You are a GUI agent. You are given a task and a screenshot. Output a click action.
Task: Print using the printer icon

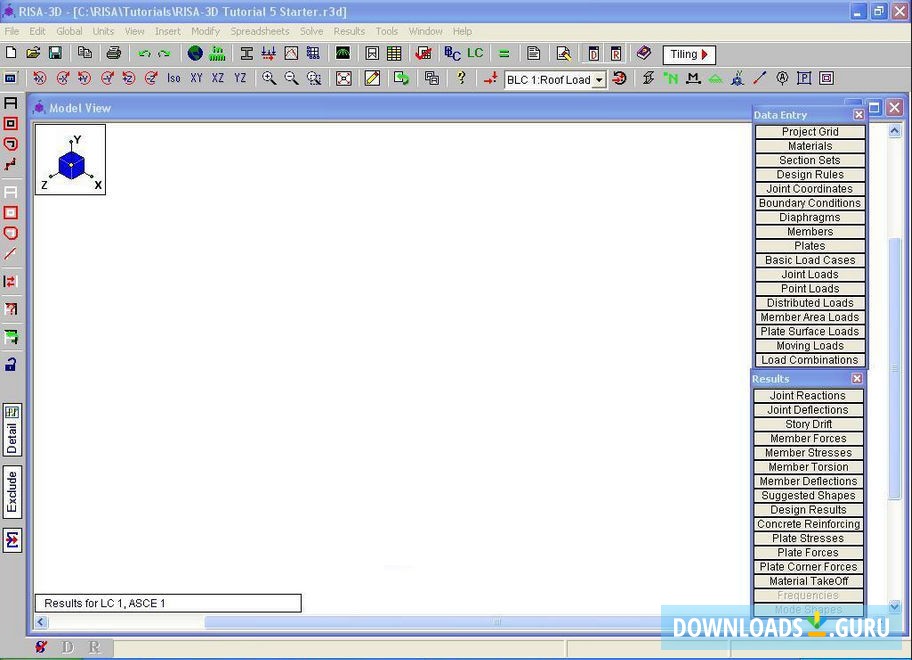pyautogui.click(x=113, y=53)
